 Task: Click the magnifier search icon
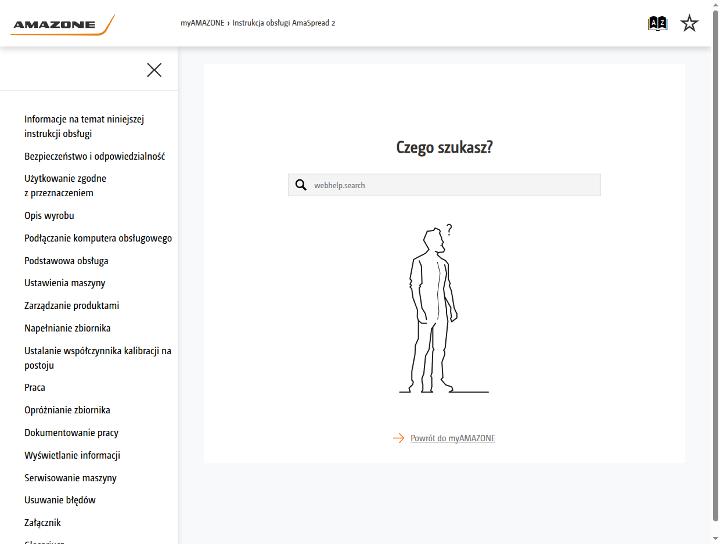coord(301,185)
